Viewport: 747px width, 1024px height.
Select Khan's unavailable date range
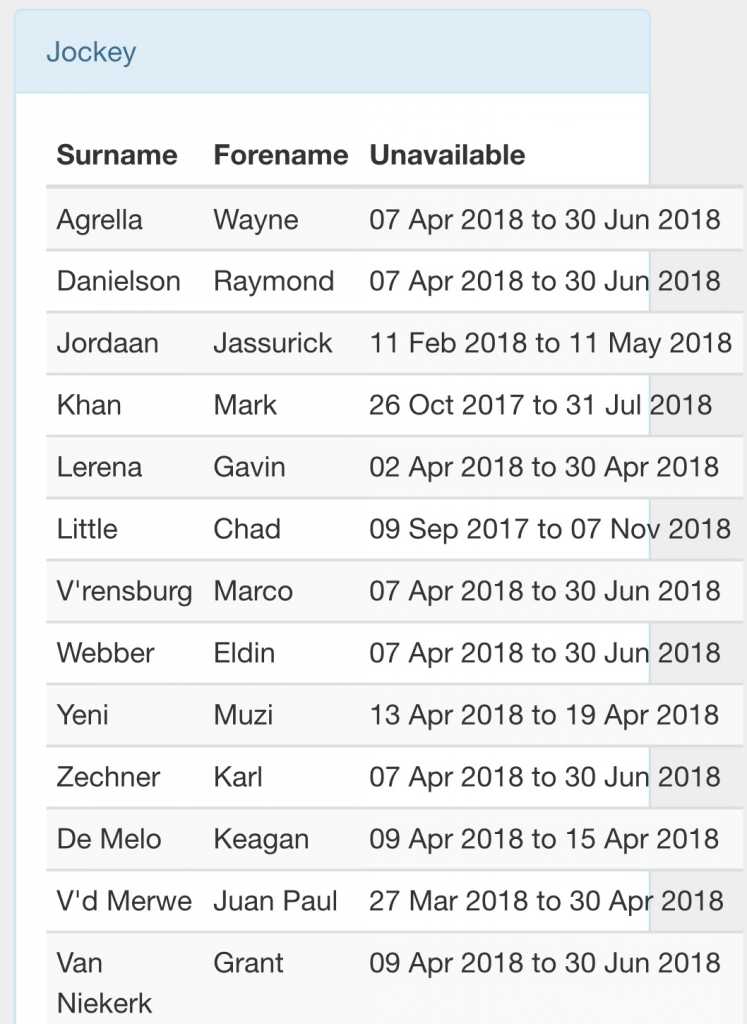(541, 405)
